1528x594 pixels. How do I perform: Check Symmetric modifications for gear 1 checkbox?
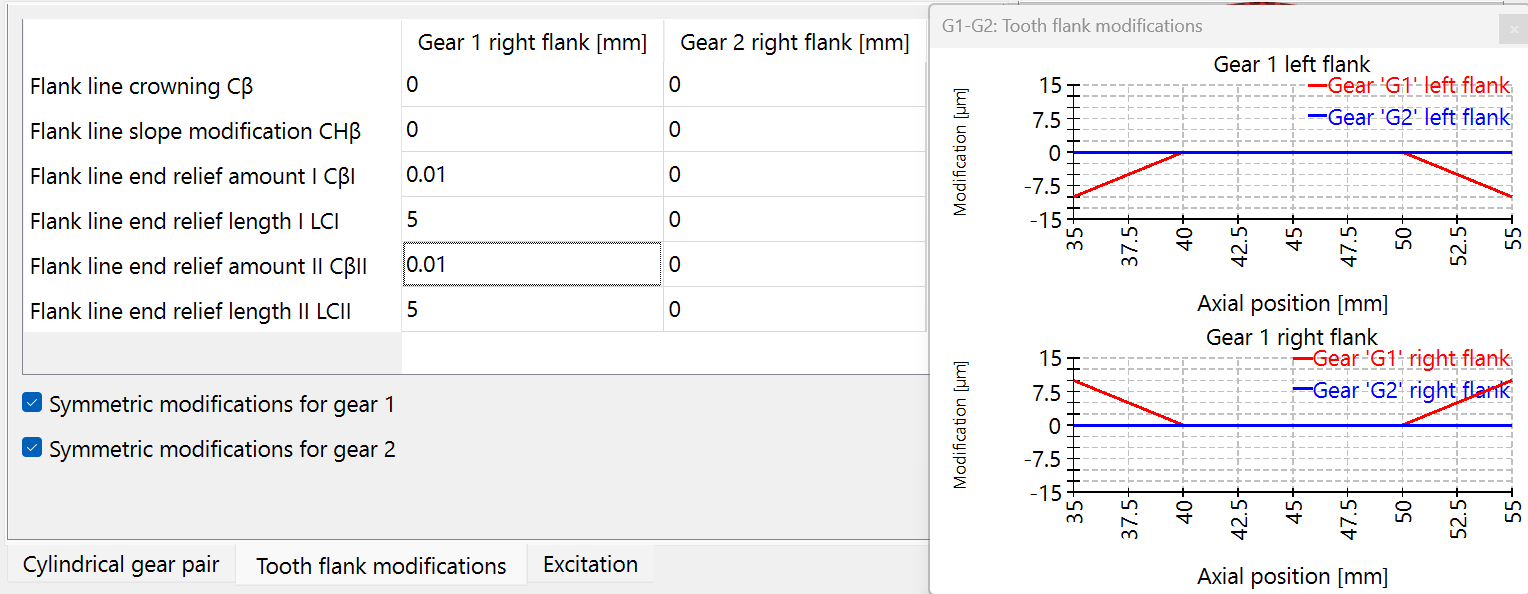coord(32,404)
